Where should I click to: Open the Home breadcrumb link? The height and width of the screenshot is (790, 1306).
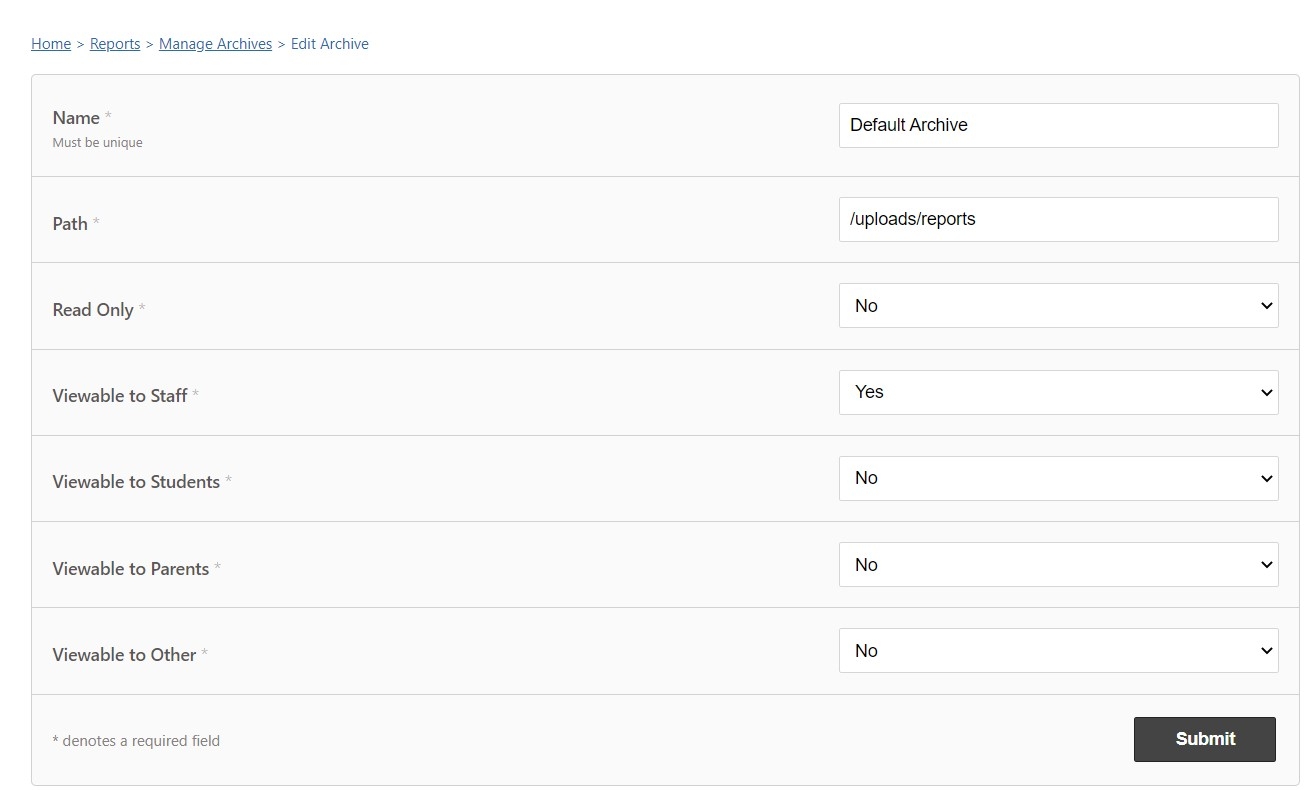pos(51,44)
